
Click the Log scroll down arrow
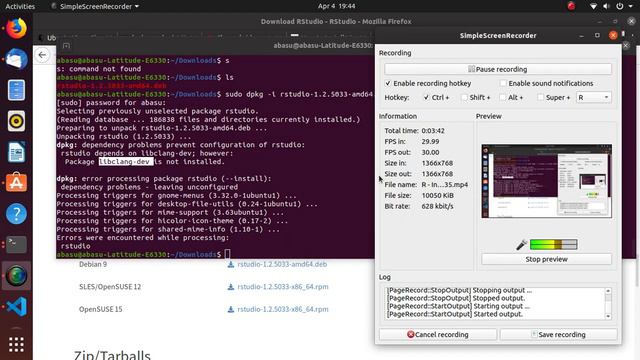(608, 316)
